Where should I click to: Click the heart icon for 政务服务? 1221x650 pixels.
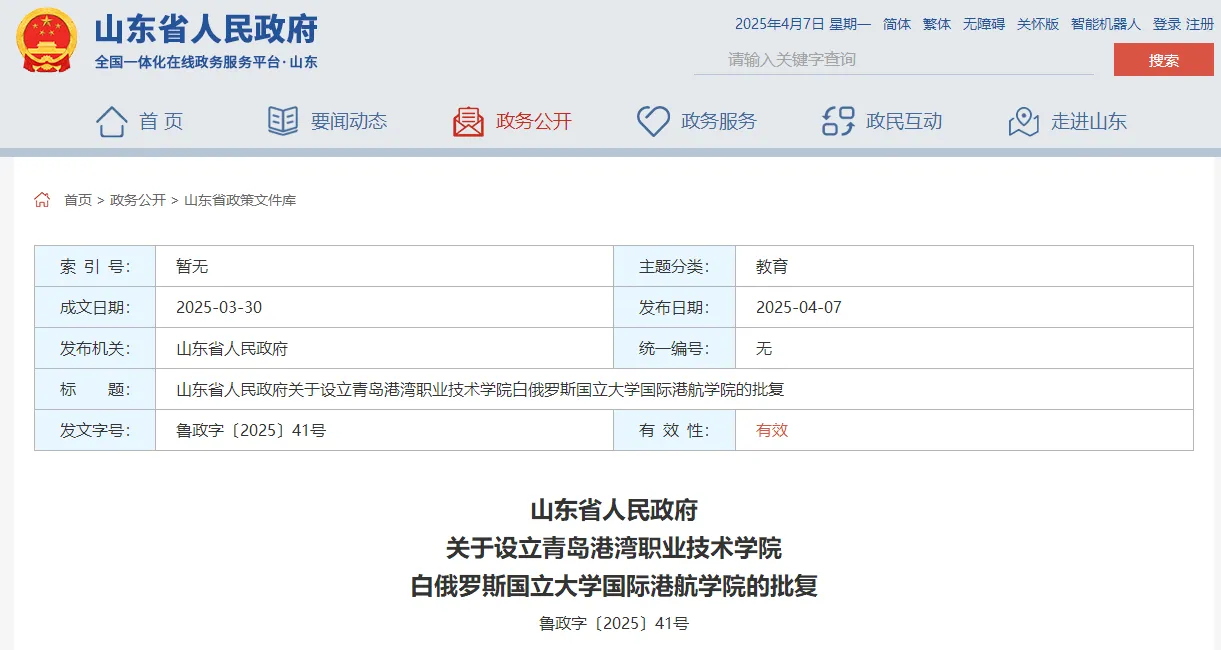(x=653, y=122)
